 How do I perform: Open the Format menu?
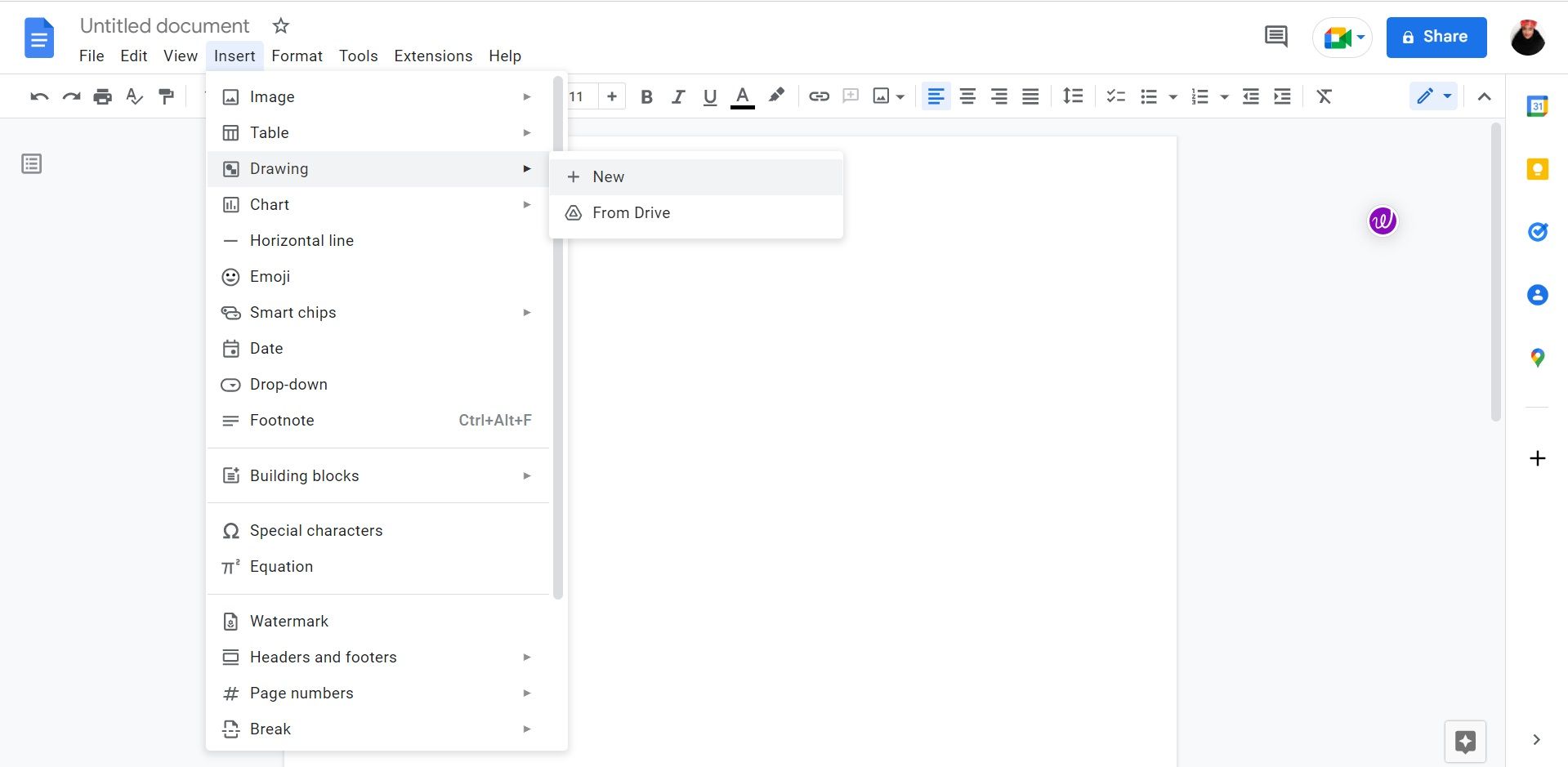point(297,56)
